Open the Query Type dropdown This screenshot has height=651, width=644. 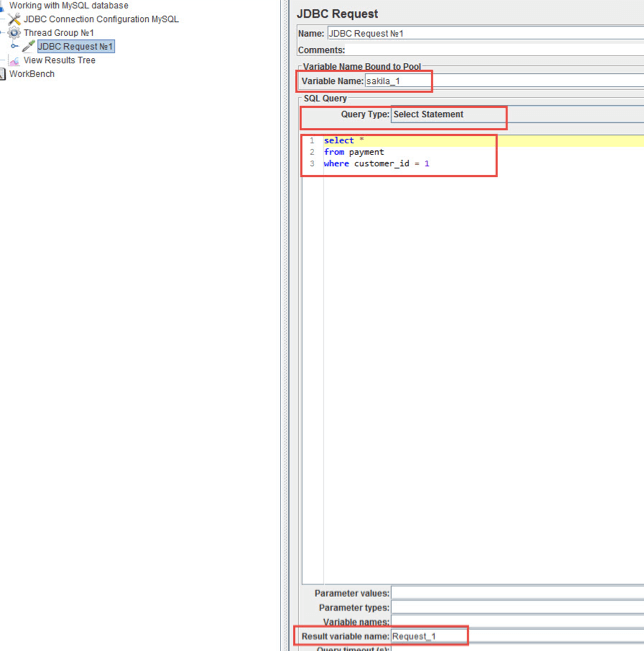point(517,114)
